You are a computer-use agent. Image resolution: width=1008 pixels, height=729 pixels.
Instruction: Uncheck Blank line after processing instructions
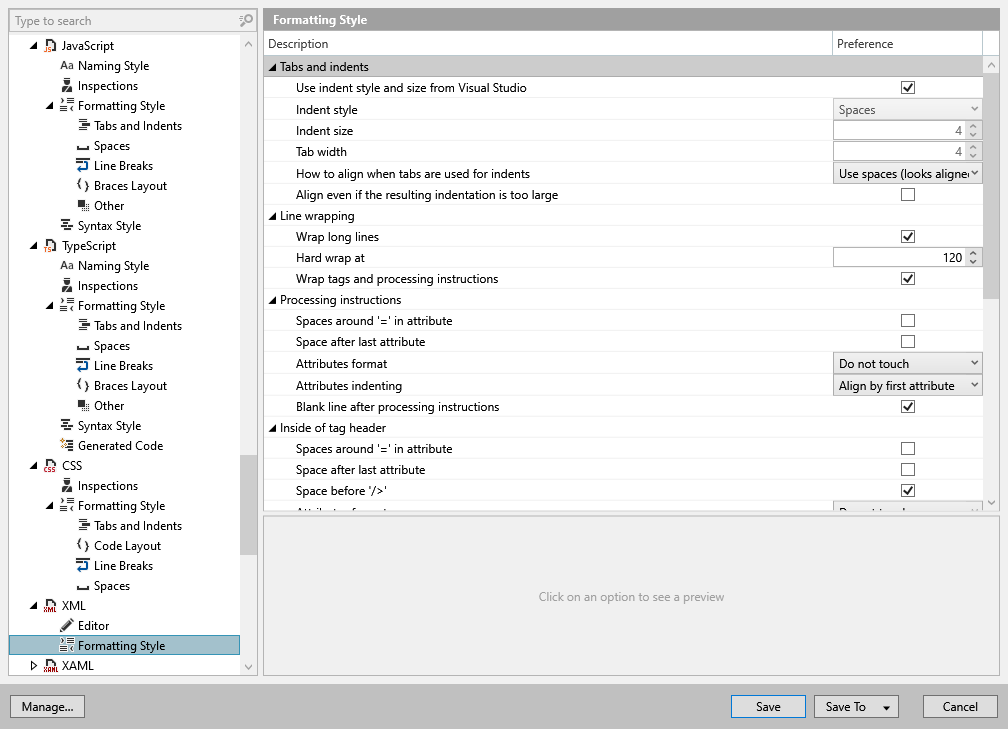[908, 406]
